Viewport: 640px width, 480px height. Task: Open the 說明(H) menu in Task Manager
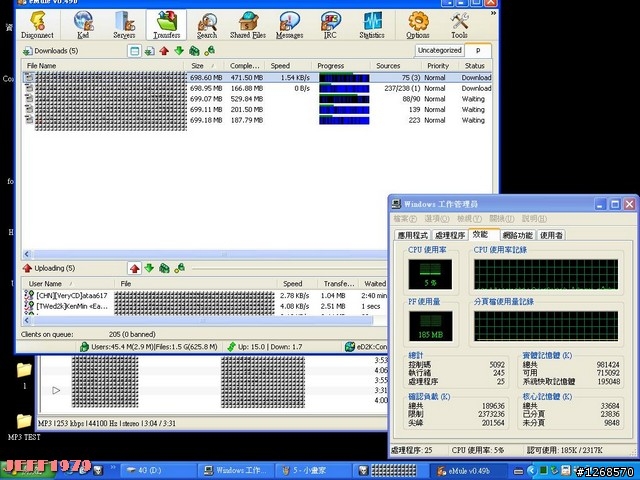tap(534, 219)
